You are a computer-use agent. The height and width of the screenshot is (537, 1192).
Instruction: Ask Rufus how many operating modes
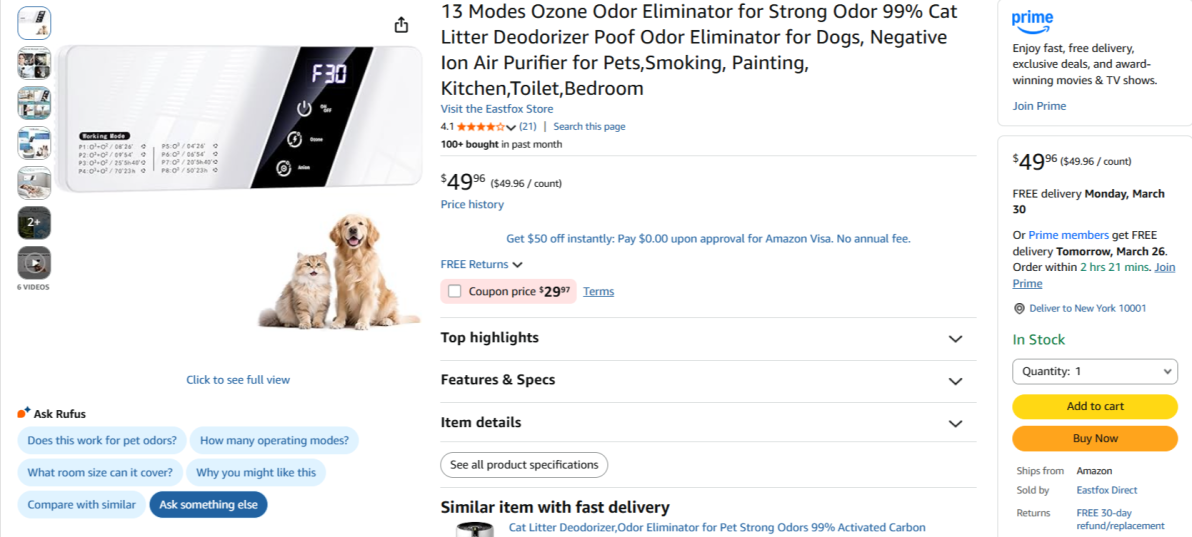pos(274,441)
